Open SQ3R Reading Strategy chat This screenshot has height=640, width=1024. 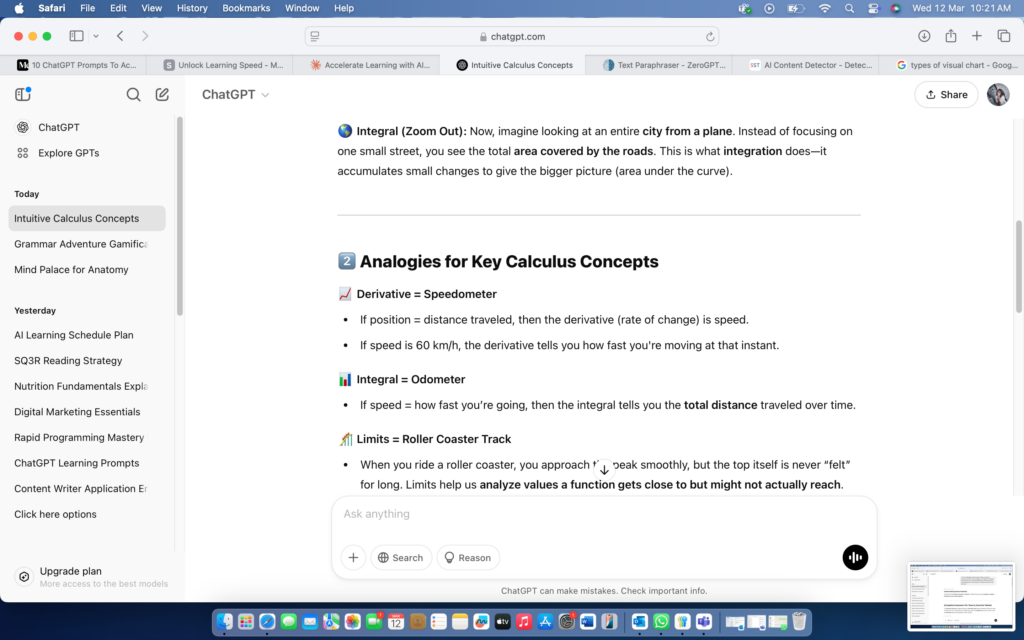click(68, 360)
